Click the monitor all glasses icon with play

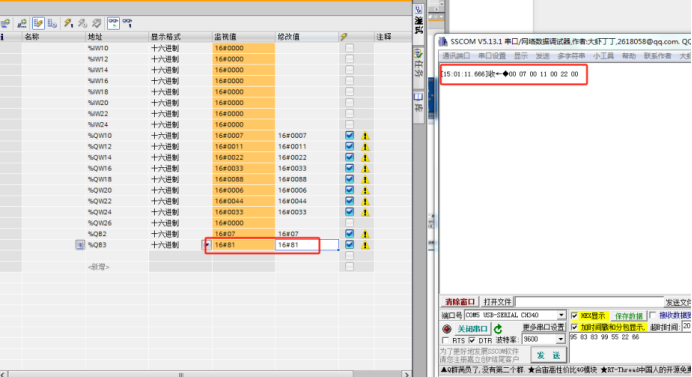tap(113, 23)
